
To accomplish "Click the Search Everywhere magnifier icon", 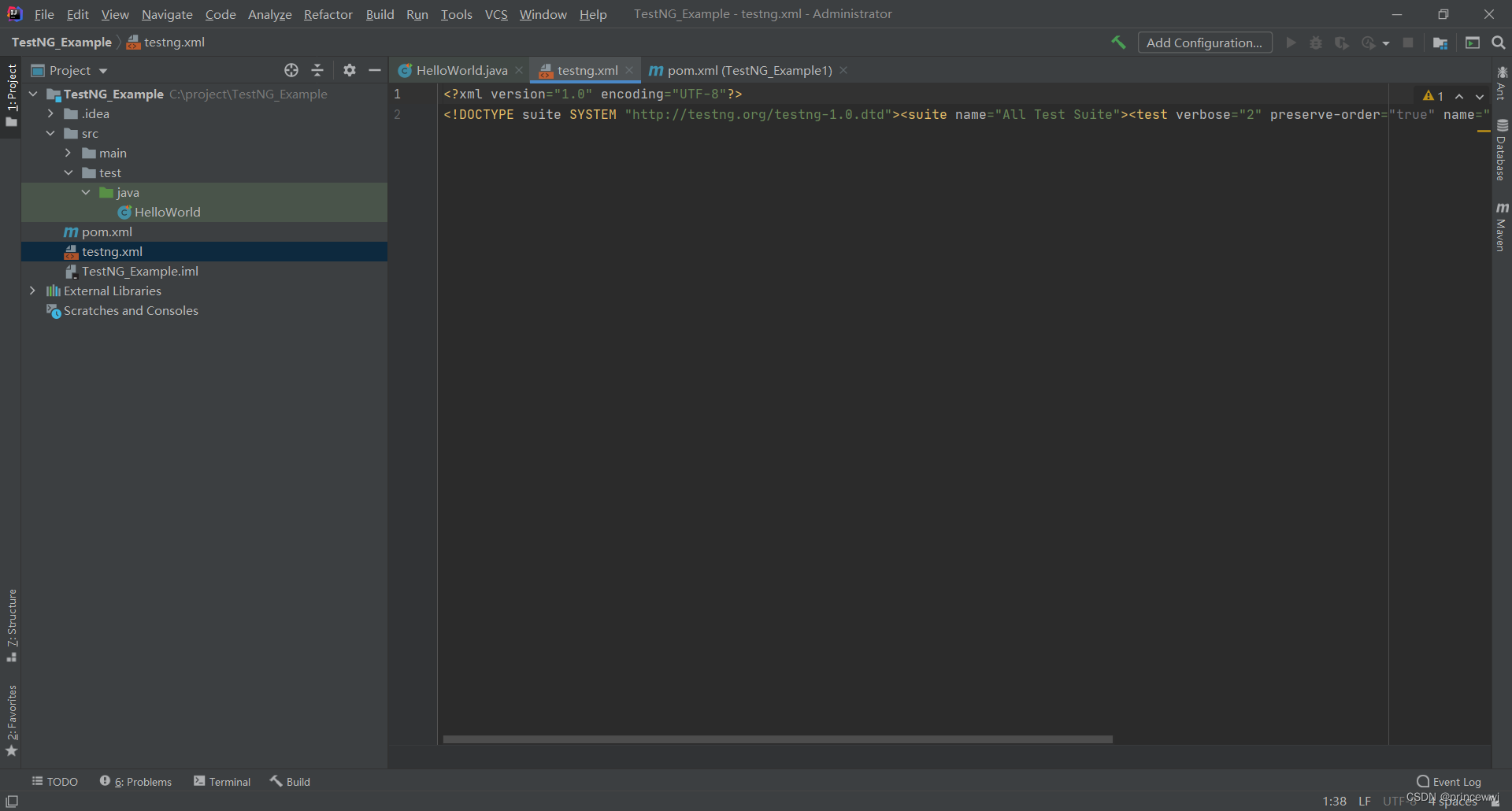I will tap(1499, 43).
